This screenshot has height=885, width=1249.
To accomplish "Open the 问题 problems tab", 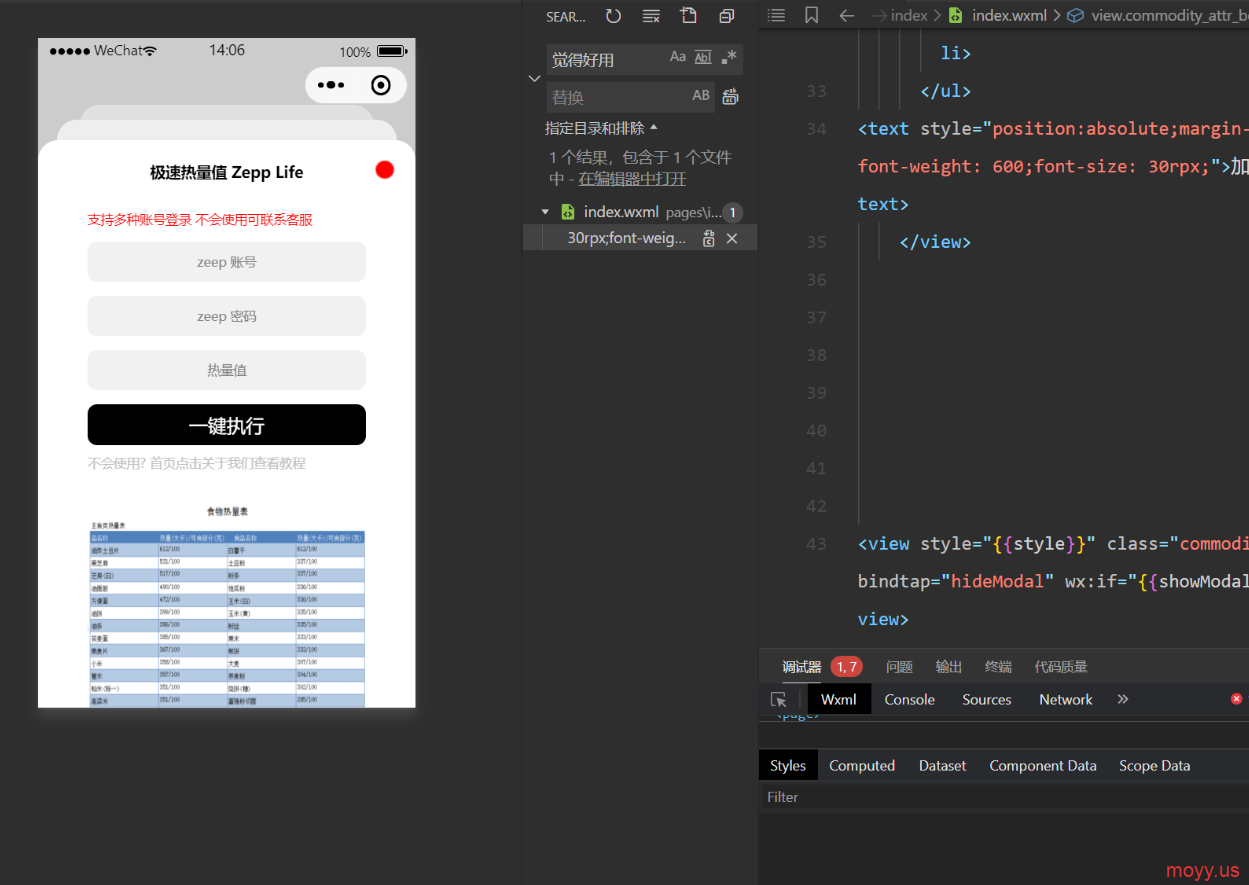I will pyautogui.click(x=899, y=666).
